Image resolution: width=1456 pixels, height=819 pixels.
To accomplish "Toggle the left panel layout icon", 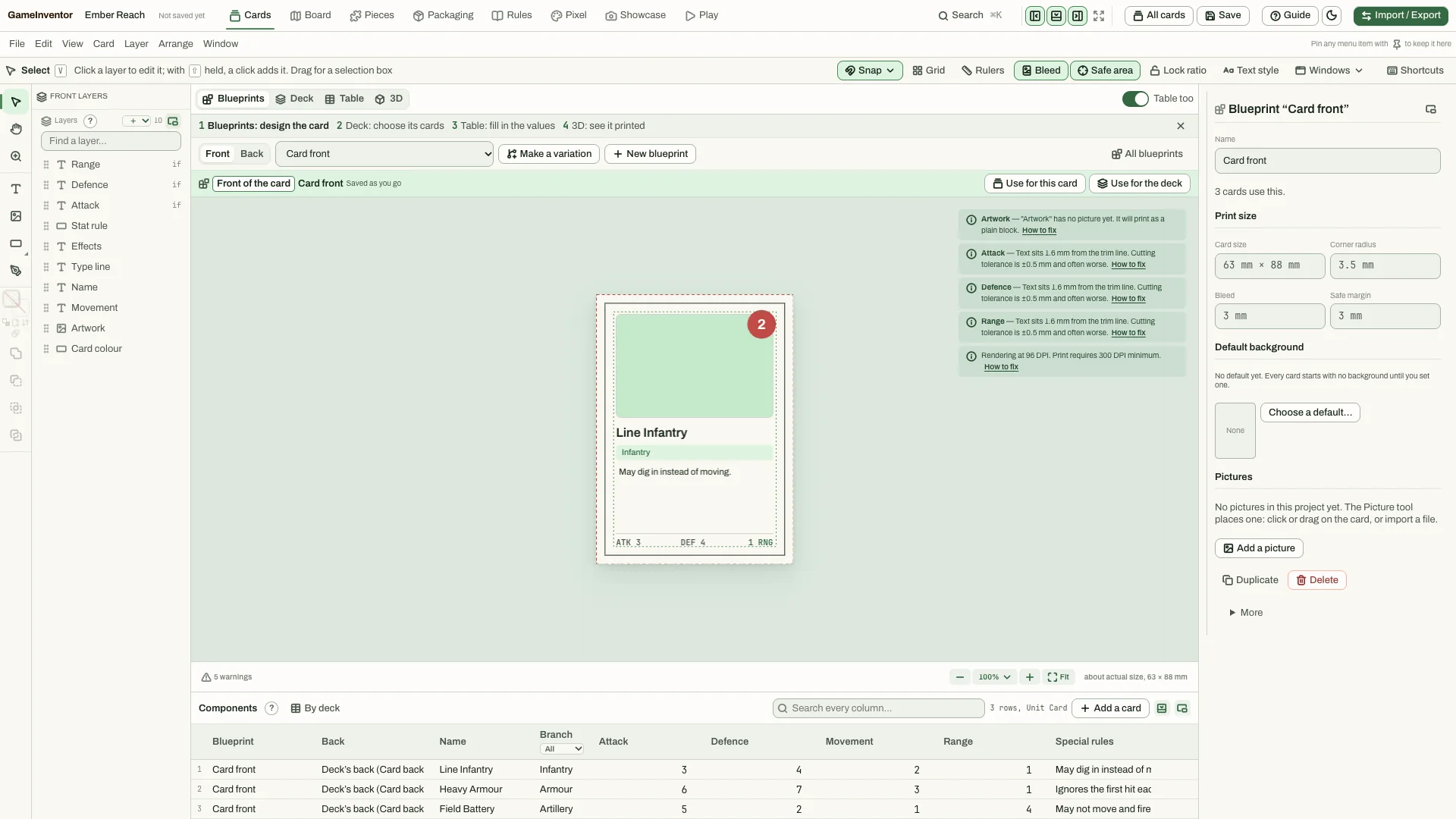I will (x=1035, y=15).
